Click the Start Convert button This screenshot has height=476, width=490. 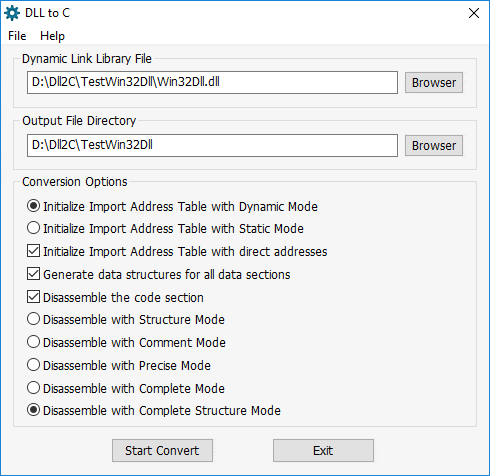162,450
